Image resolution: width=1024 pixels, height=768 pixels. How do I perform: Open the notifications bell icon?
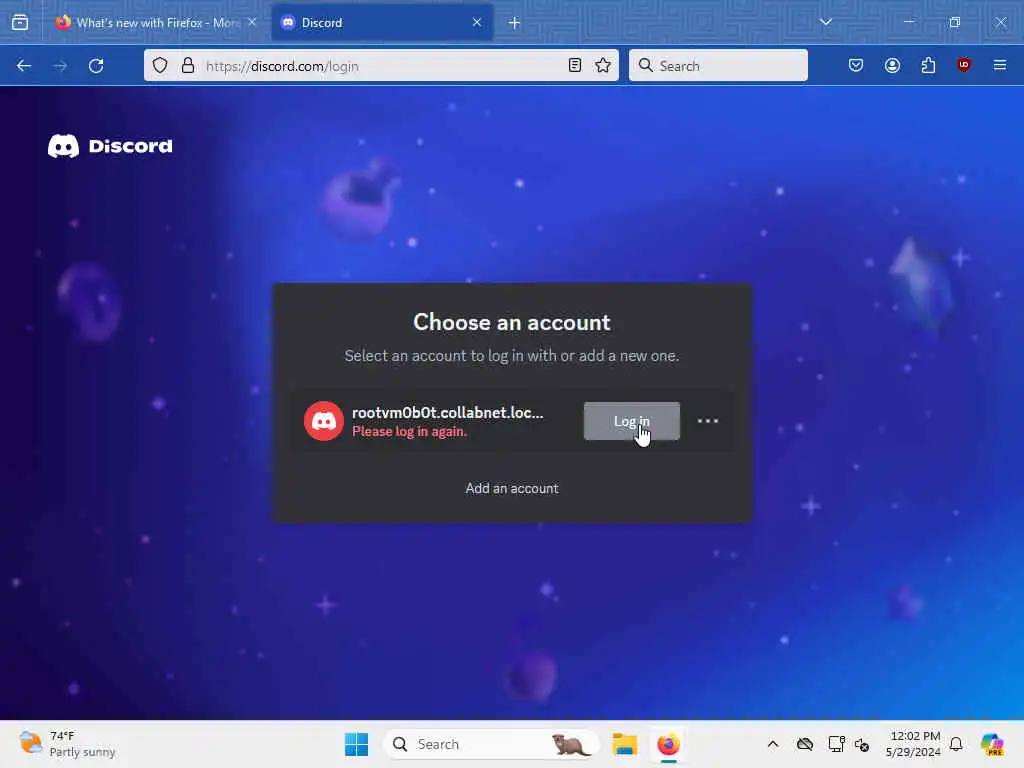pyautogui.click(x=956, y=744)
